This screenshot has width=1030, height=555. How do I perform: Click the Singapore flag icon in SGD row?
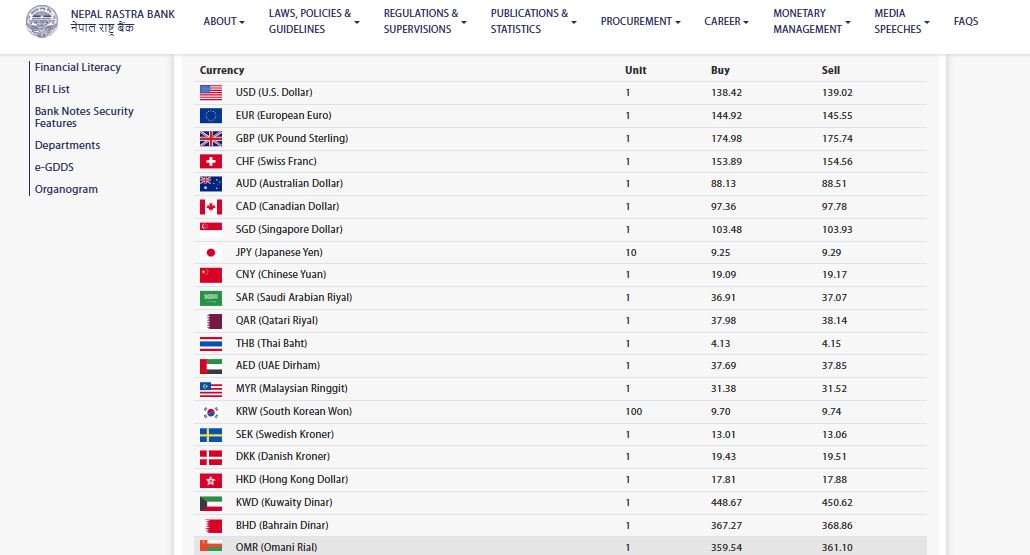[x=211, y=229]
